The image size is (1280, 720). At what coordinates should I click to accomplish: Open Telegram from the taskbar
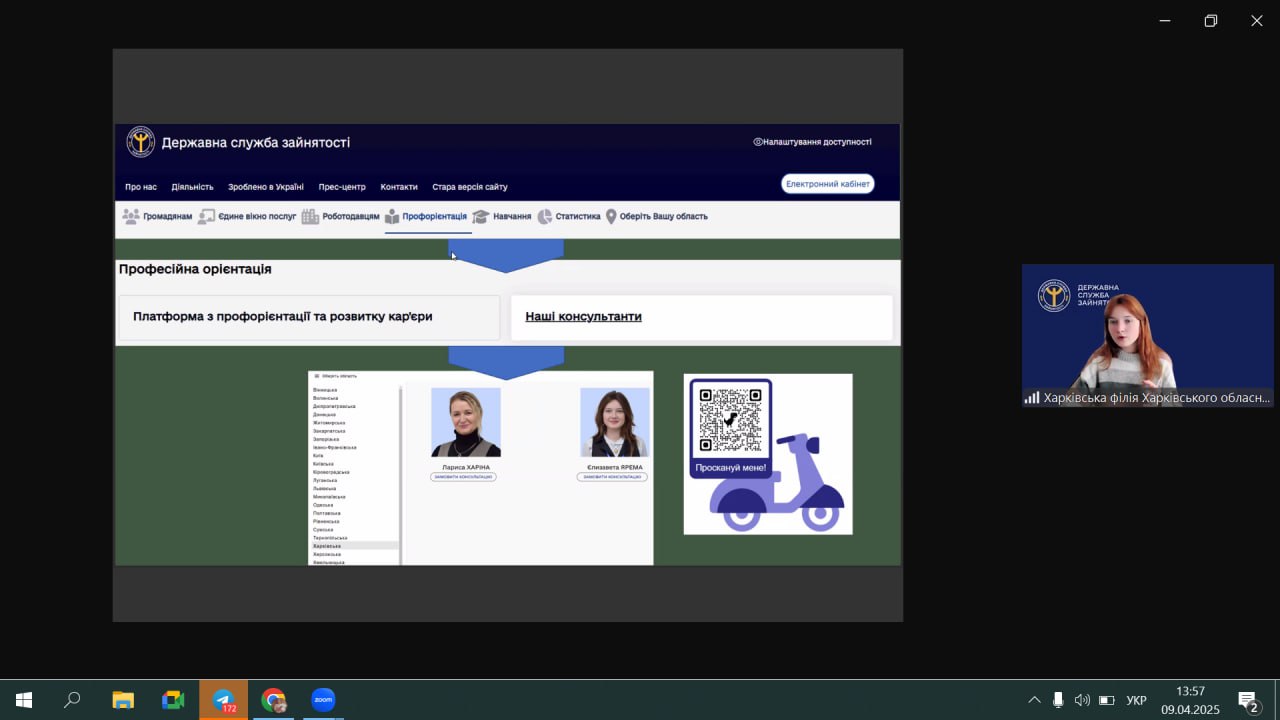pos(223,700)
